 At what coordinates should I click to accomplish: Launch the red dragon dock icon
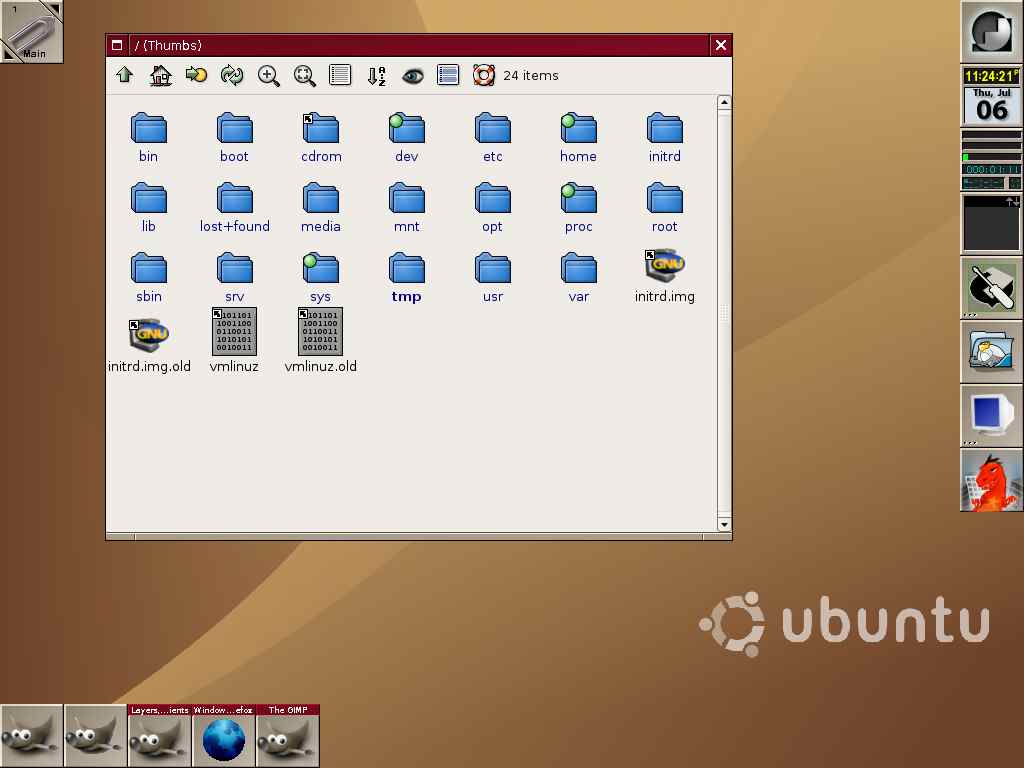pyautogui.click(x=991, y=479)
